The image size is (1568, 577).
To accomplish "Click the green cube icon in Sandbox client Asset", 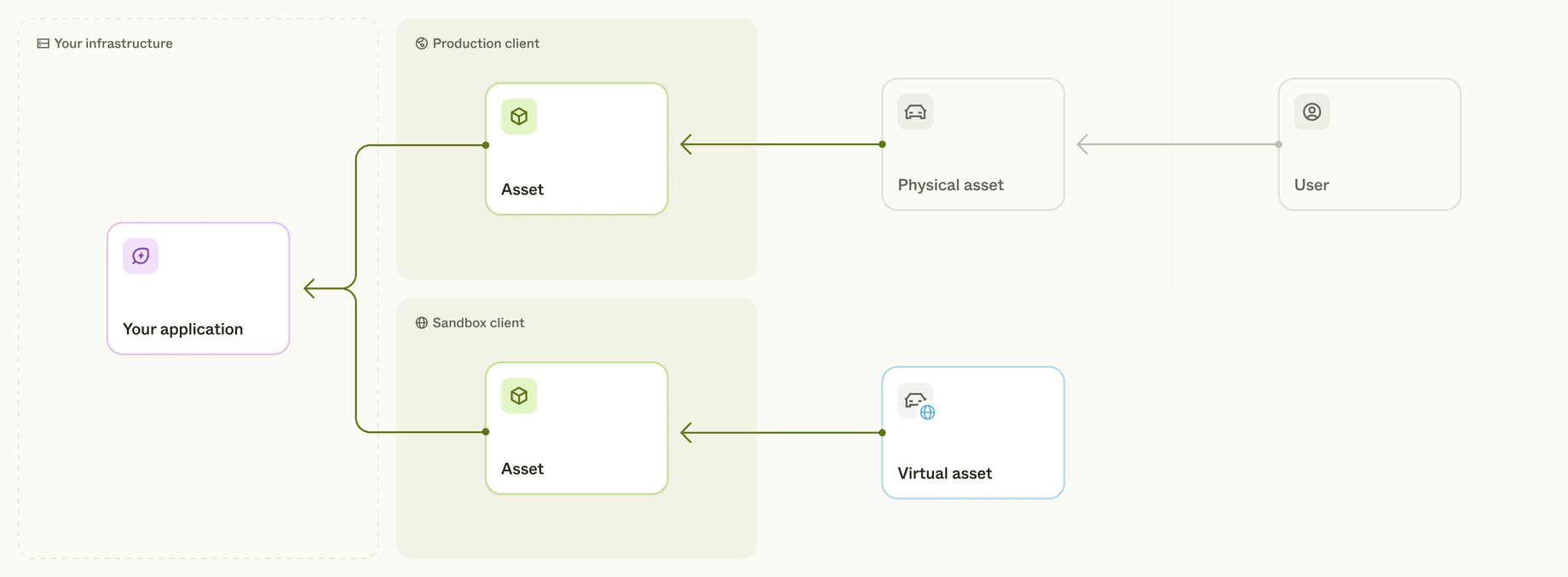I will pyautogui.click(x=519, y=396).
